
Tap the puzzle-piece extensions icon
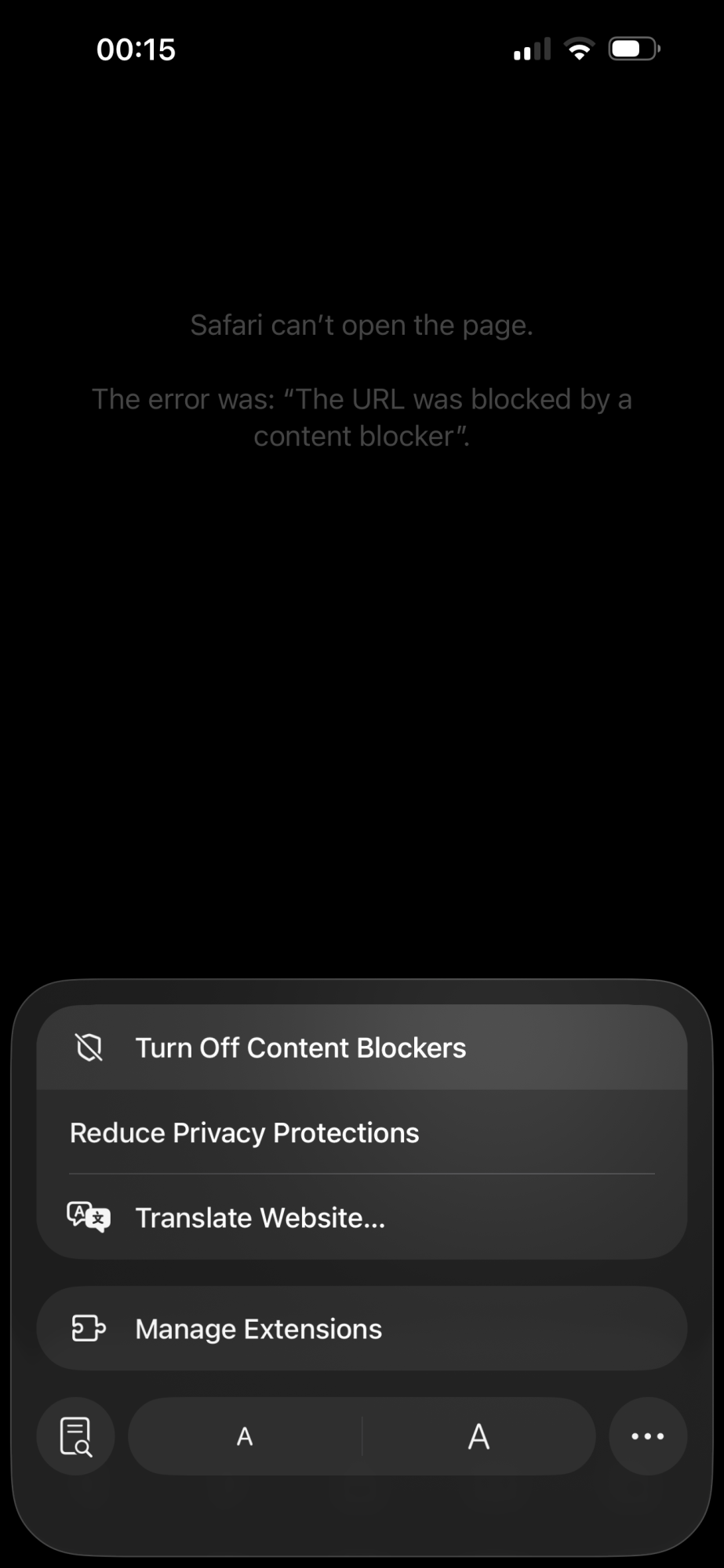tap(89, 1328)
